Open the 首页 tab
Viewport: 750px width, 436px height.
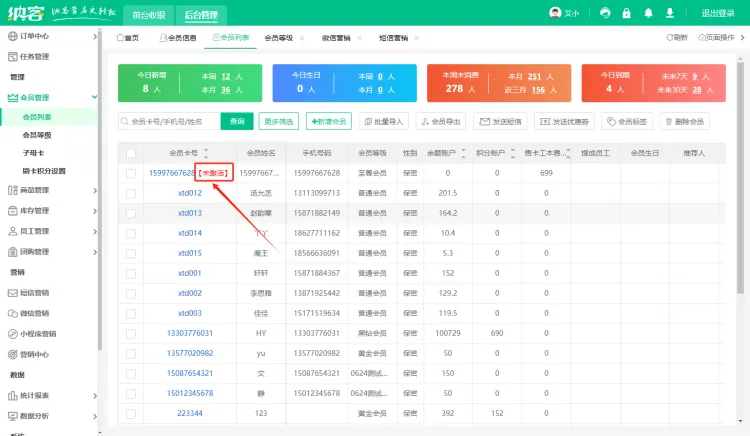[x=128, y=38]
